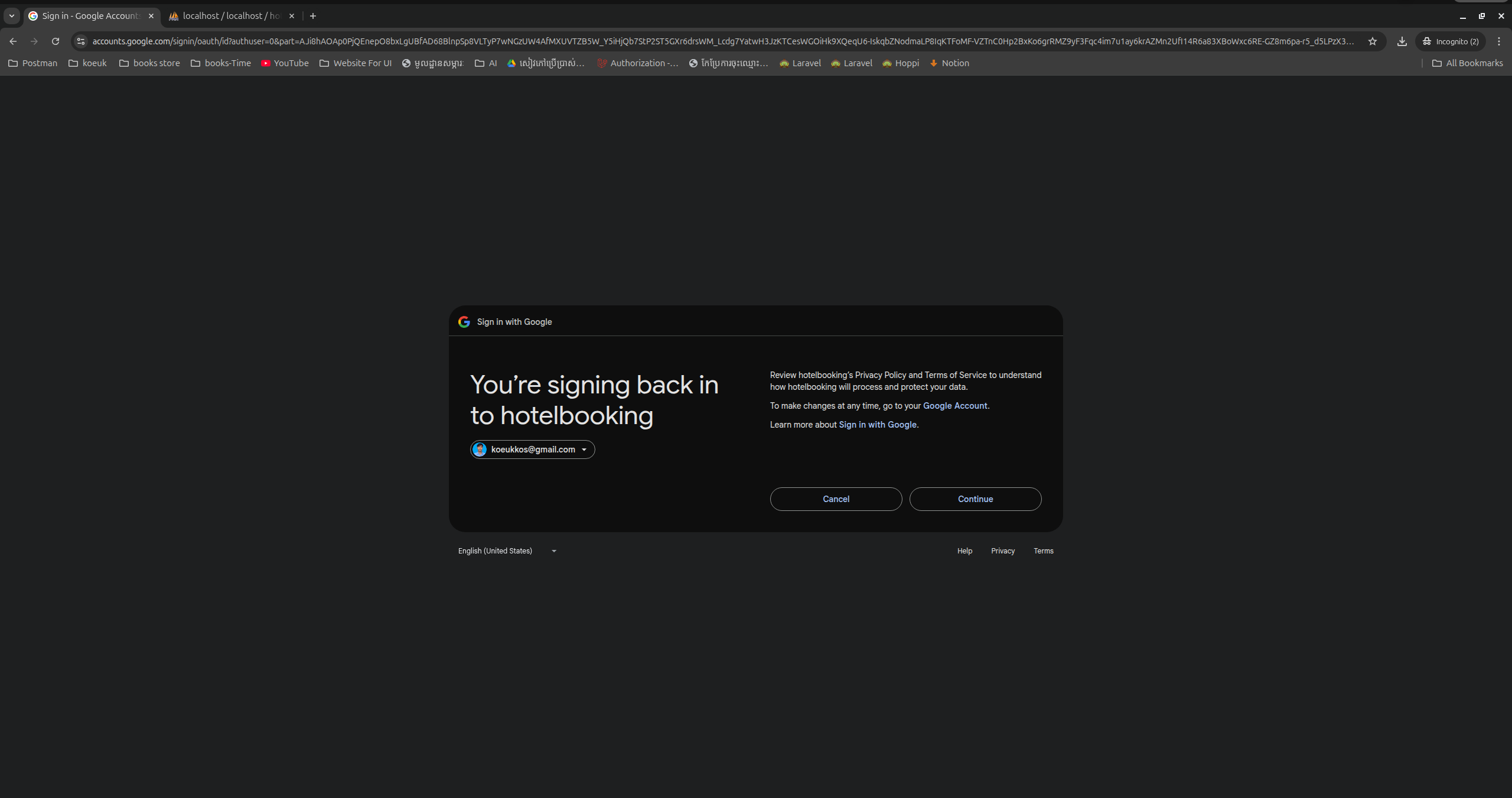Switch to the localhost phpMyAdmin tab

pyautogui.click(x=230, y=16)
